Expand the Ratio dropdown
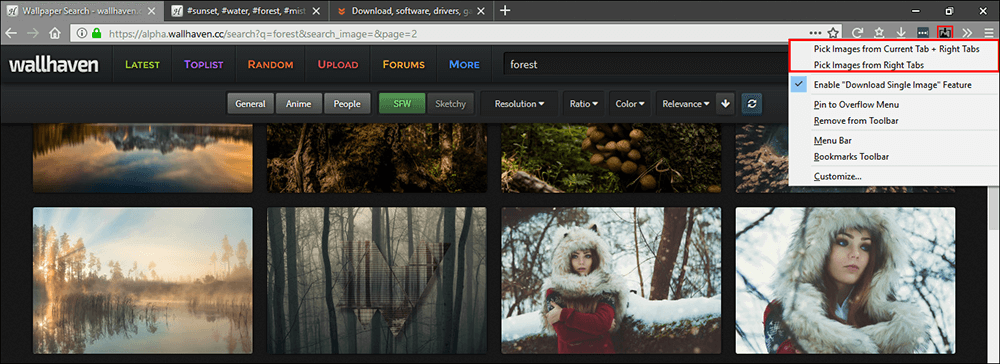The image size is (1000, 364). click(x=584, y=104)
